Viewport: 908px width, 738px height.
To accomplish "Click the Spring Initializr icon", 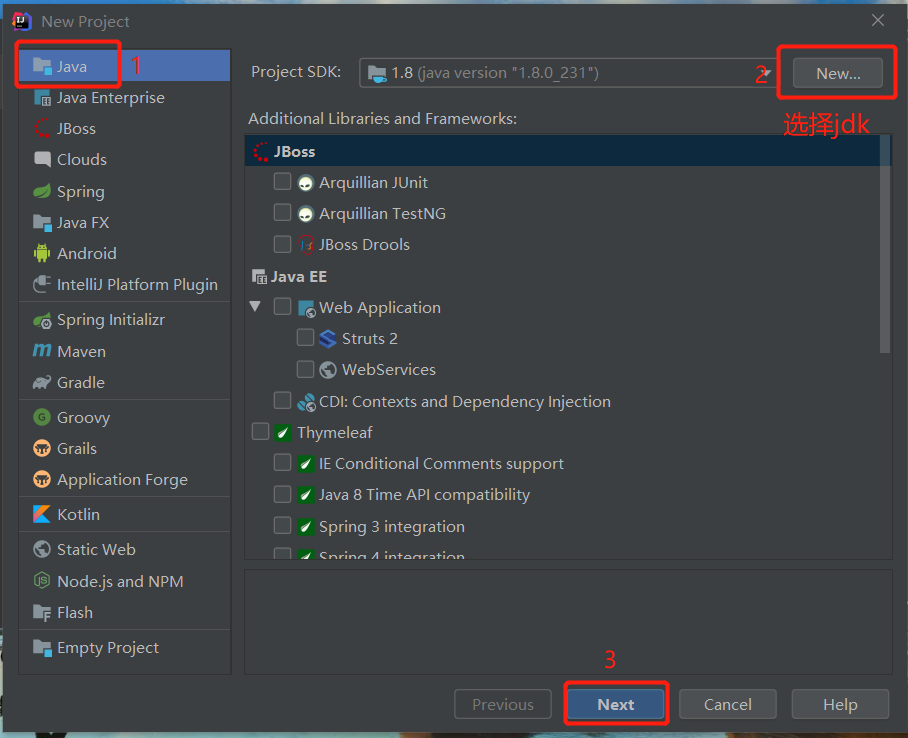I will click(42, 320).
